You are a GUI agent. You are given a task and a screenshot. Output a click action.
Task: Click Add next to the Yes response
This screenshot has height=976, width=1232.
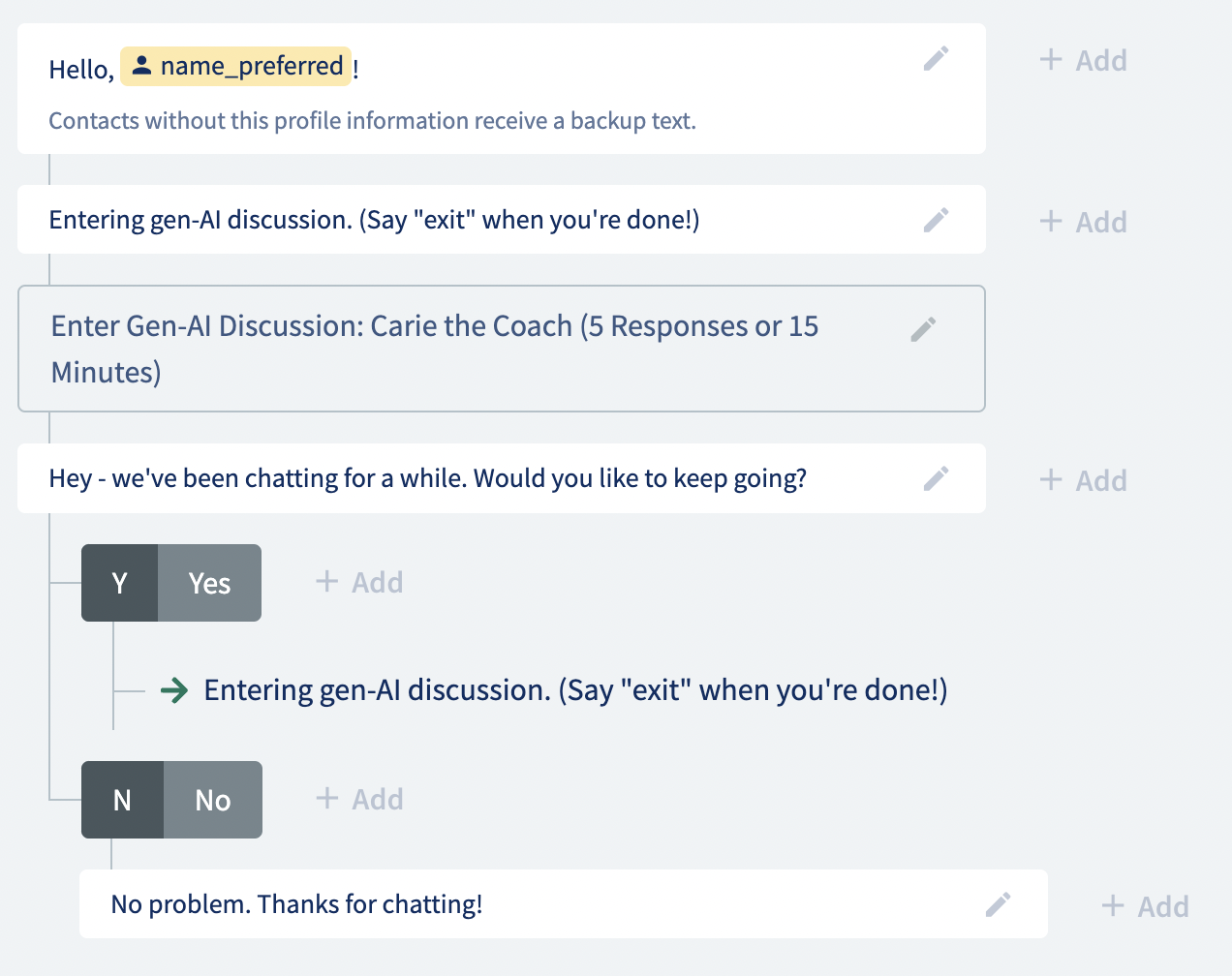pos(359,582)
